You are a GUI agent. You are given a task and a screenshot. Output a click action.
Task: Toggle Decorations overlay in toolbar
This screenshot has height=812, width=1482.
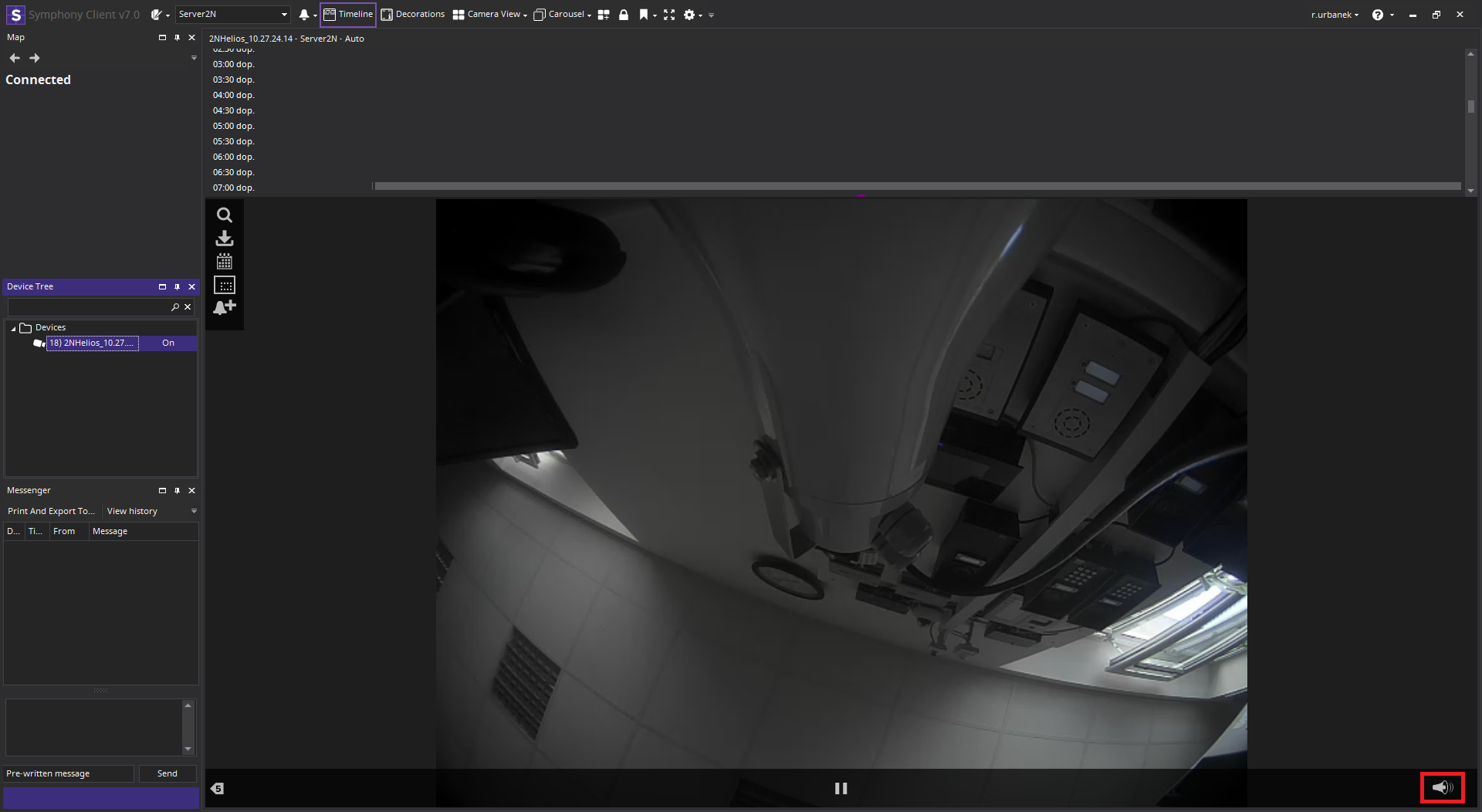click(x=413, y=15)
